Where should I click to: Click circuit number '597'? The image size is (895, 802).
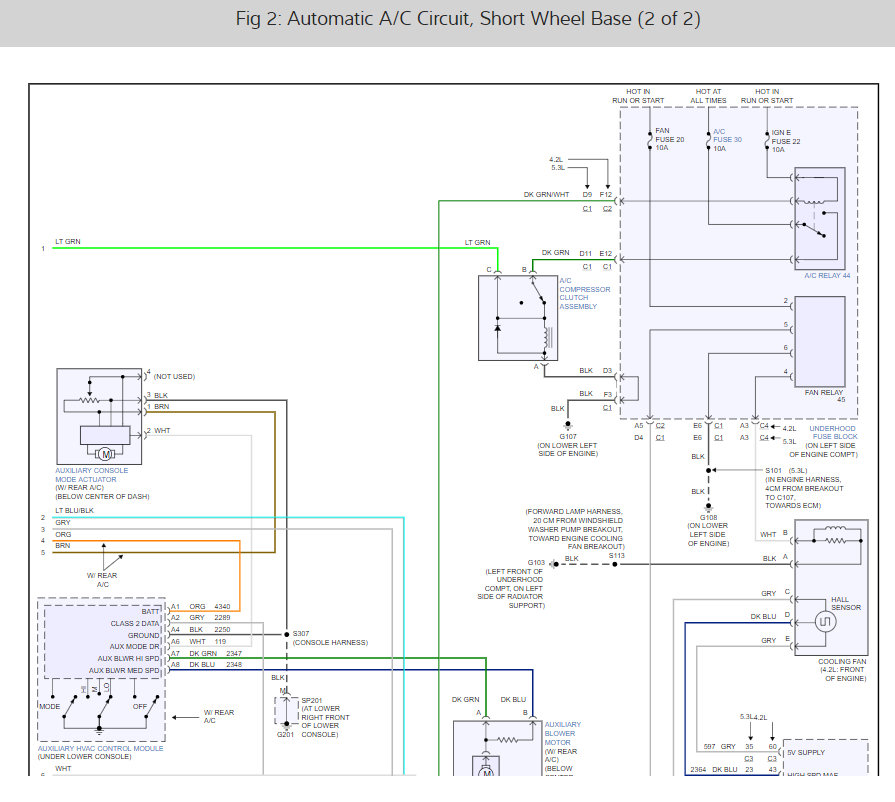709,747
